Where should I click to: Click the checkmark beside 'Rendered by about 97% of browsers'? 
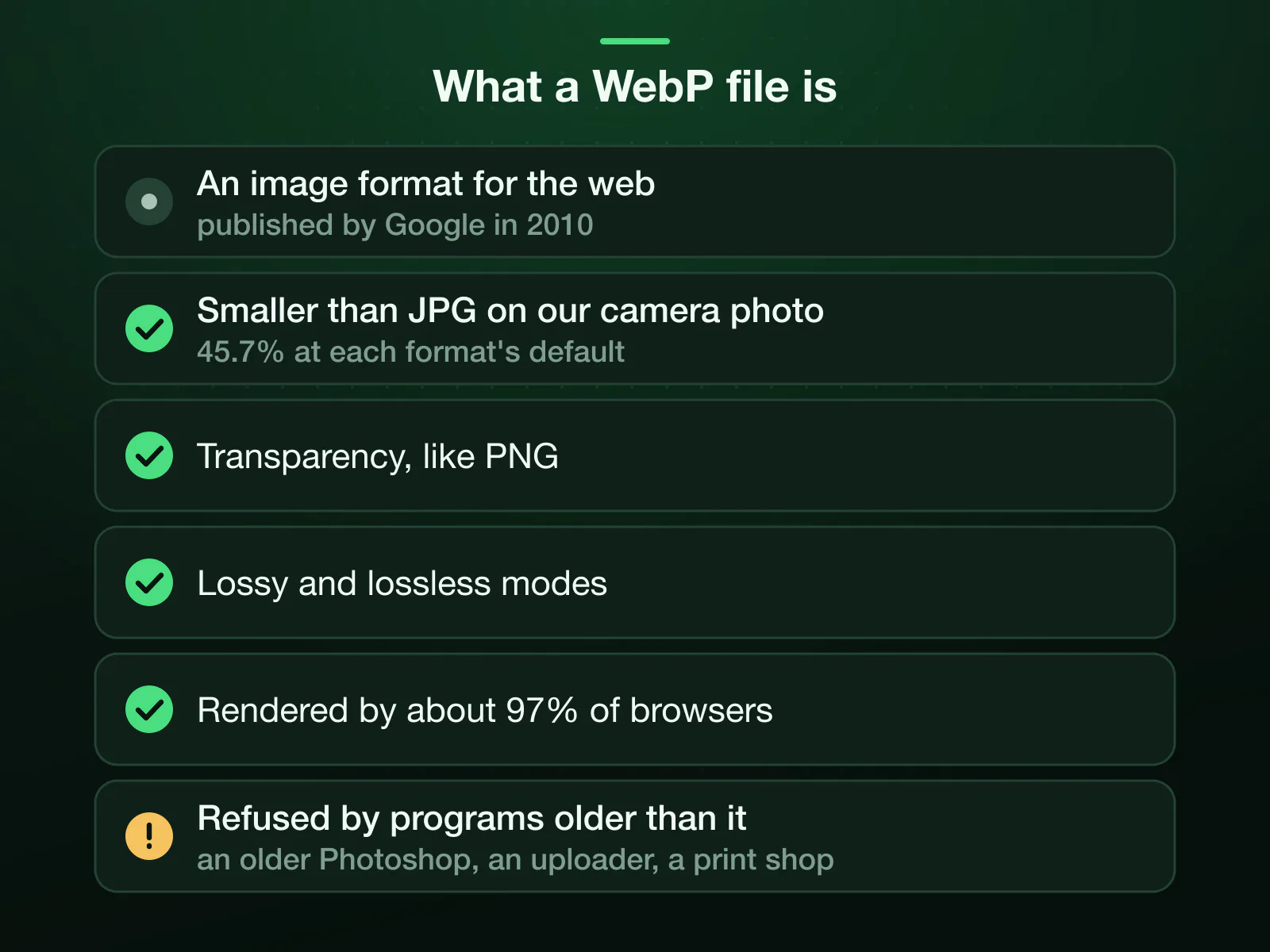149,709
